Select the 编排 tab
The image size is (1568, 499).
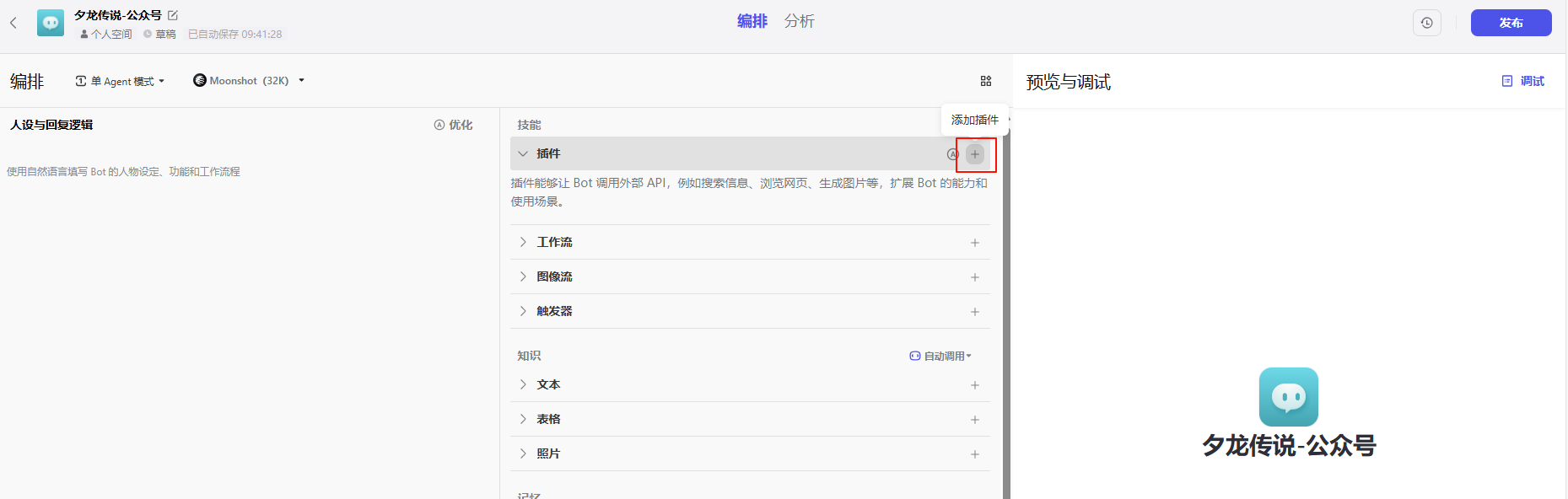pos(752,21)
